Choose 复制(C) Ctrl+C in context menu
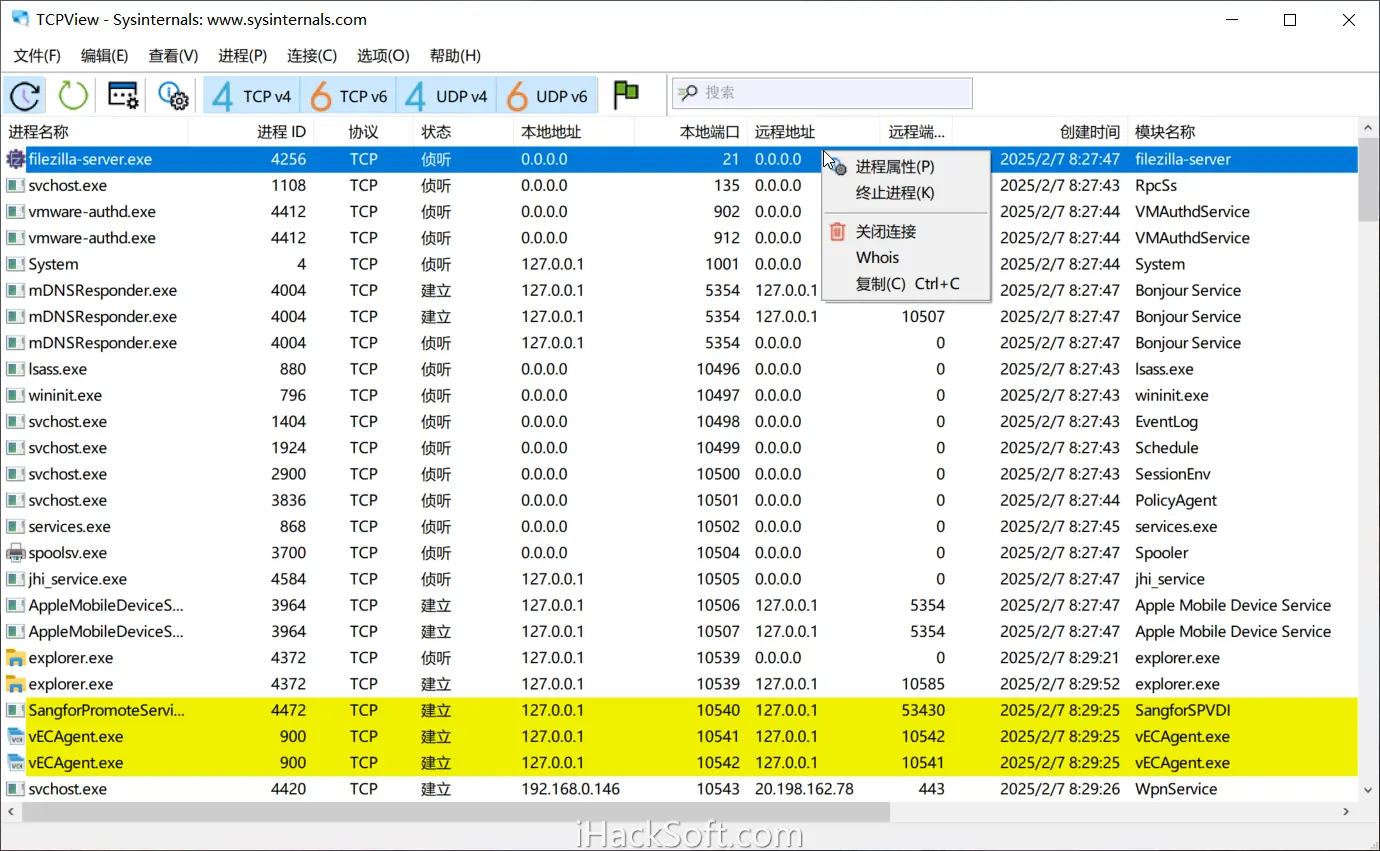 click(905, 284)
